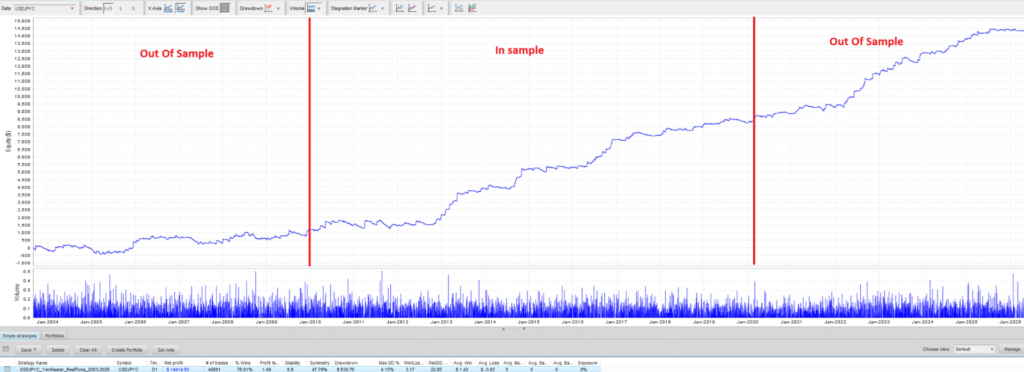This screenshot has height=372, width=1024.
Task: Click the Manage button
Action: [1011, 349]
